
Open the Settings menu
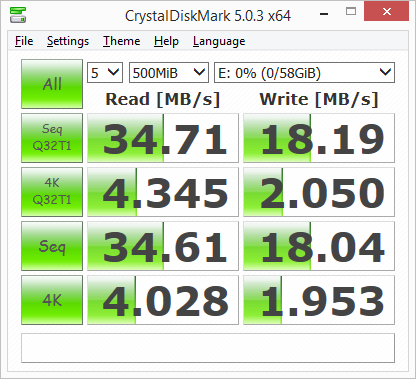[x=68, y=41]
